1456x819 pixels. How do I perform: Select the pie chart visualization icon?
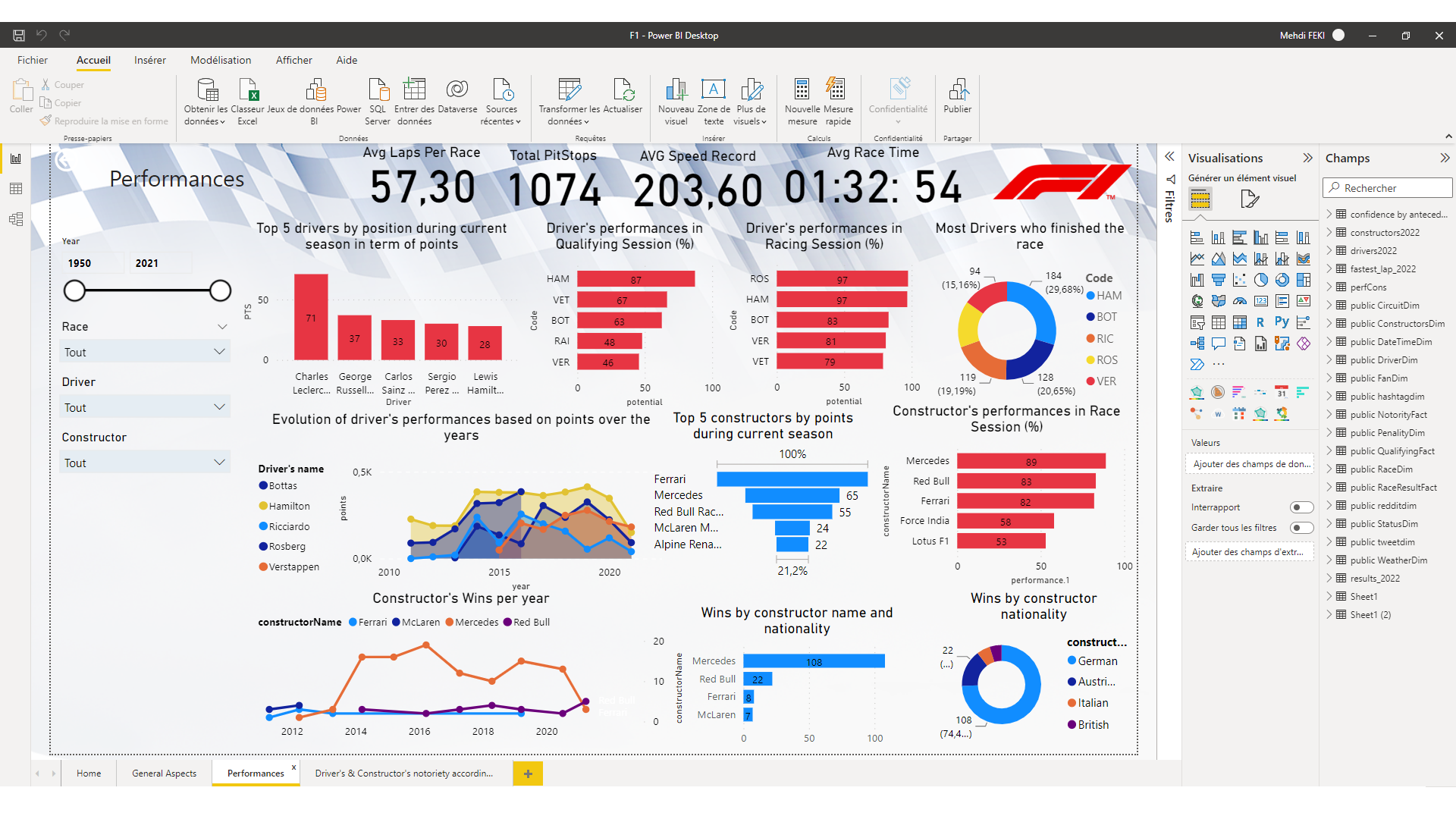pos(1260,280)
